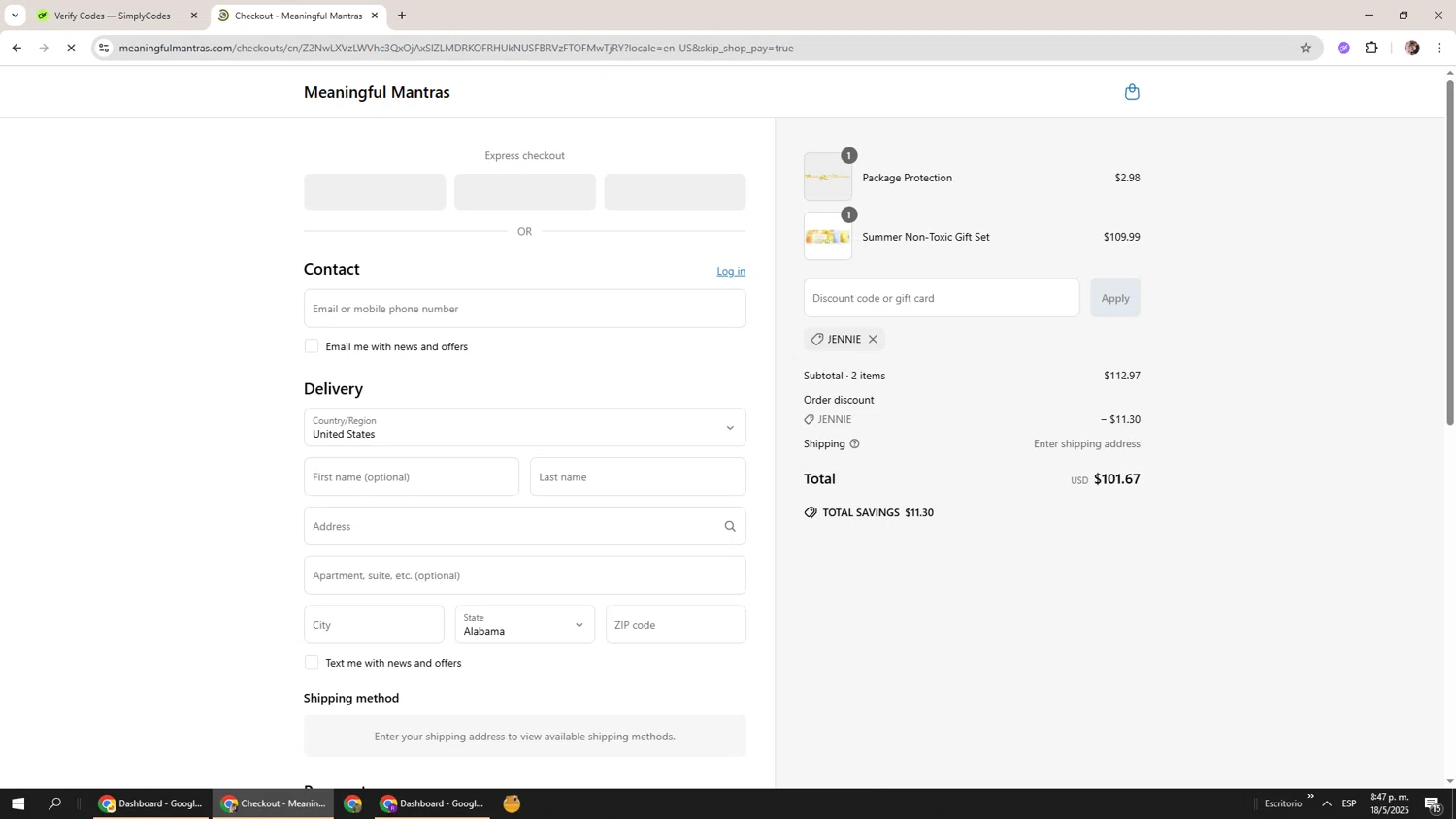1456x819 pixels.
Task: Click the first express checkout button
Action: pyautogui.click(x=375, y=192)
